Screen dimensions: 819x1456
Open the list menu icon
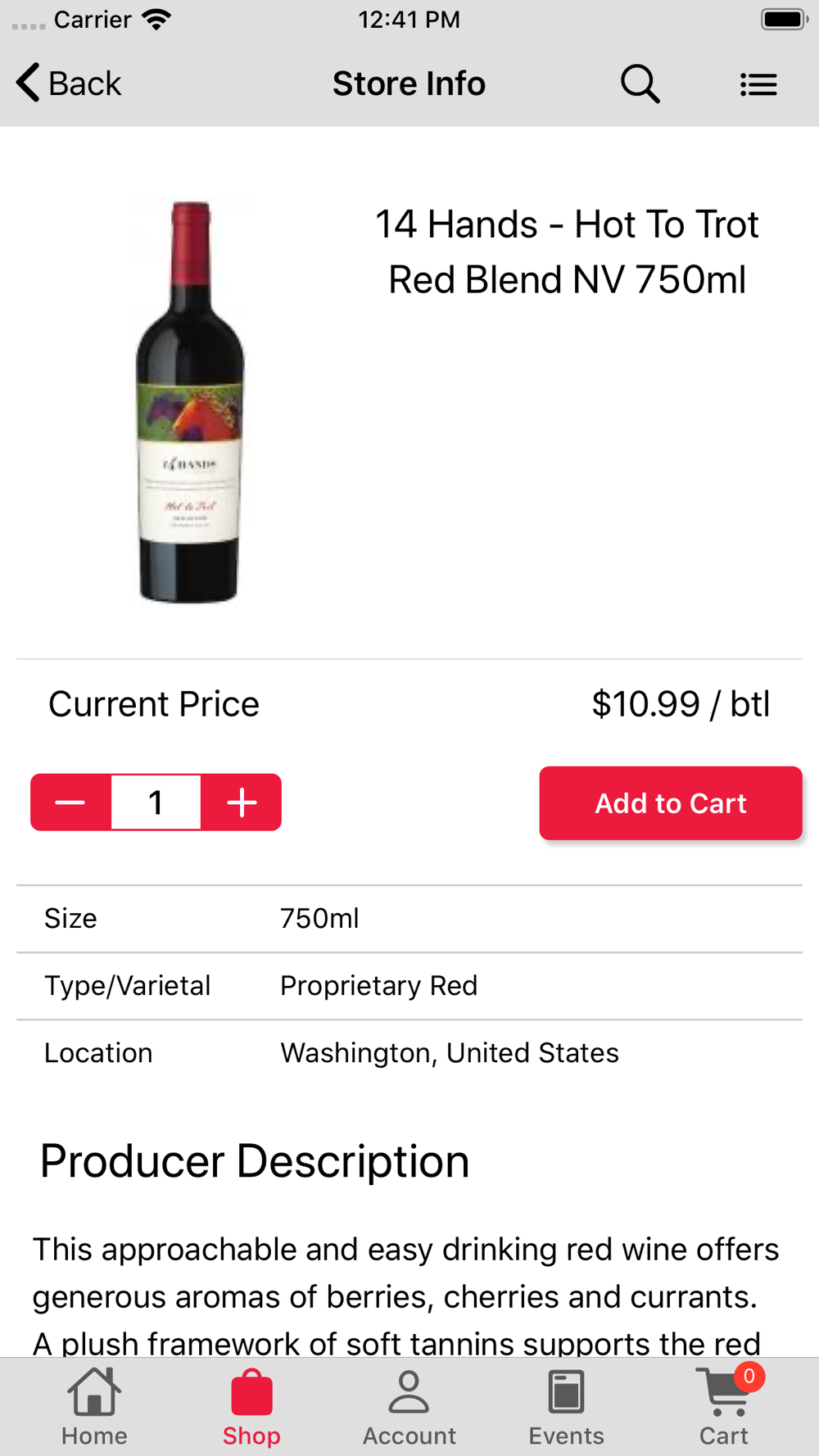pyautogui.click(x=758, y=84)
